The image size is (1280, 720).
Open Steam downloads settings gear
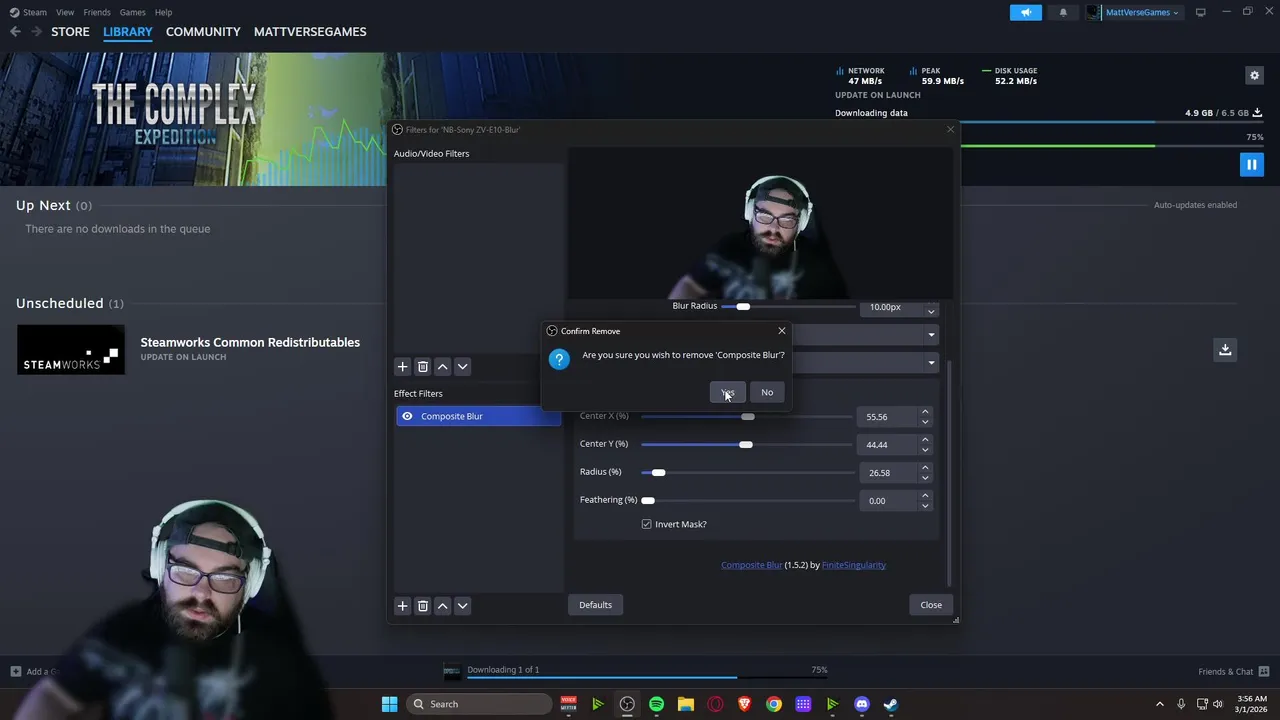pos(1254,76)
